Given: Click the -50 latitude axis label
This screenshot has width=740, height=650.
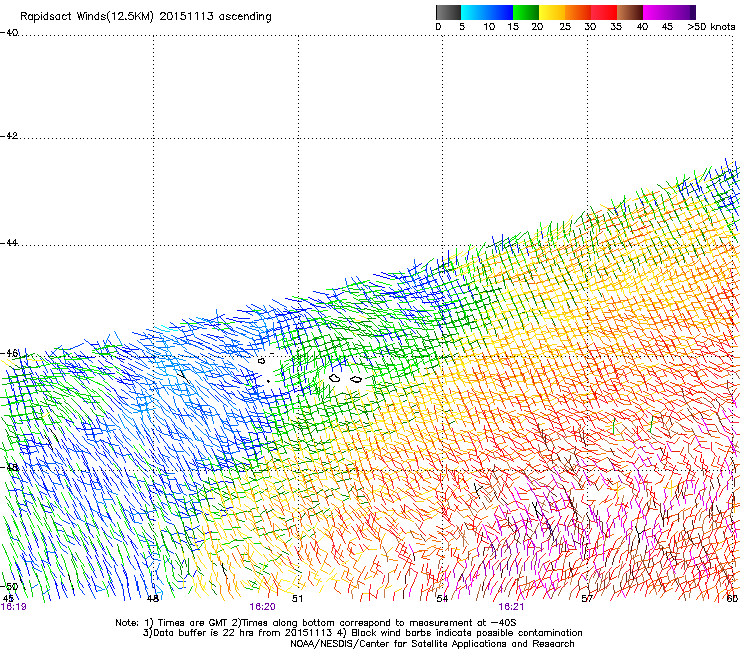Looking at the screenshot, I should (x=9, y=586).
